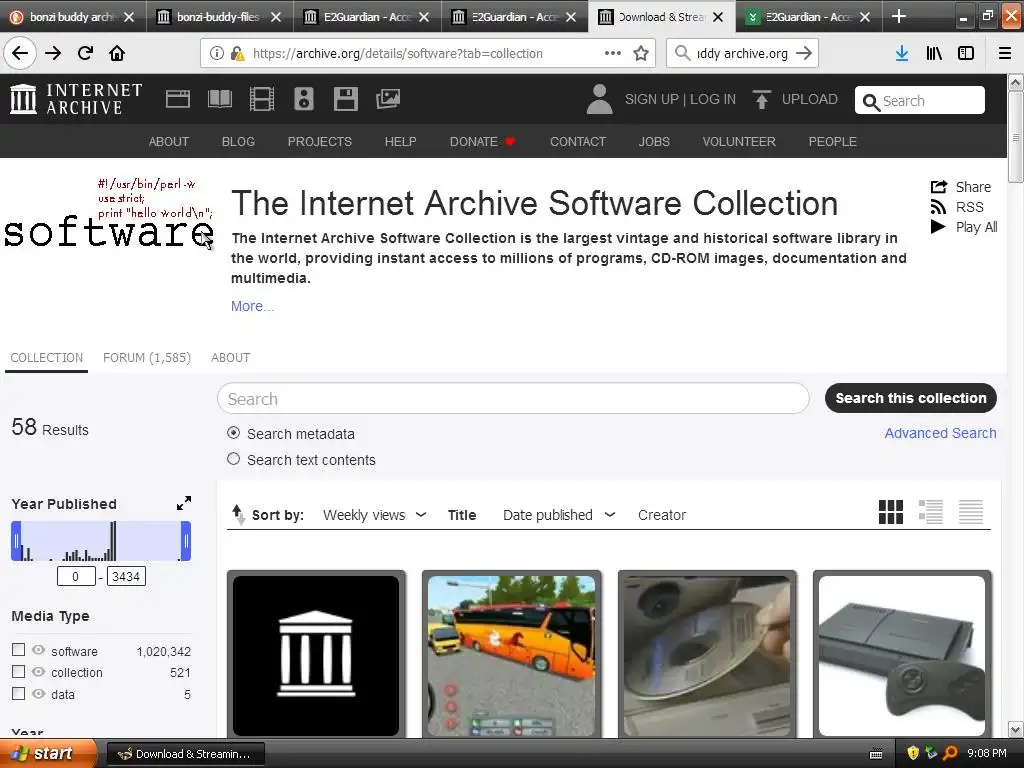Go to the browser home page icon
The width and height of the screenshot is (1024, 768).
[x=117, y=53]
